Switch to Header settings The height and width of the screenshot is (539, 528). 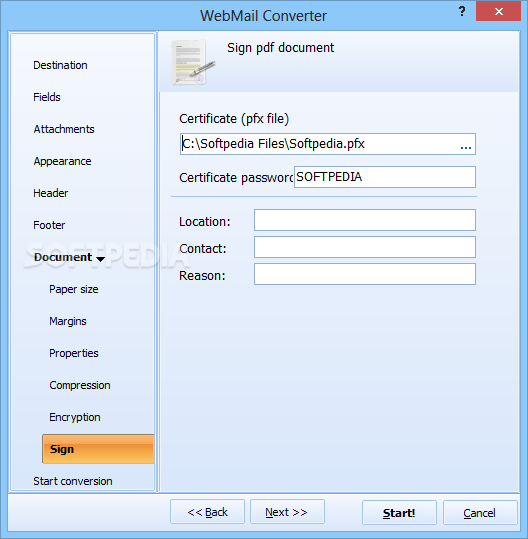(x=51, y=193)
